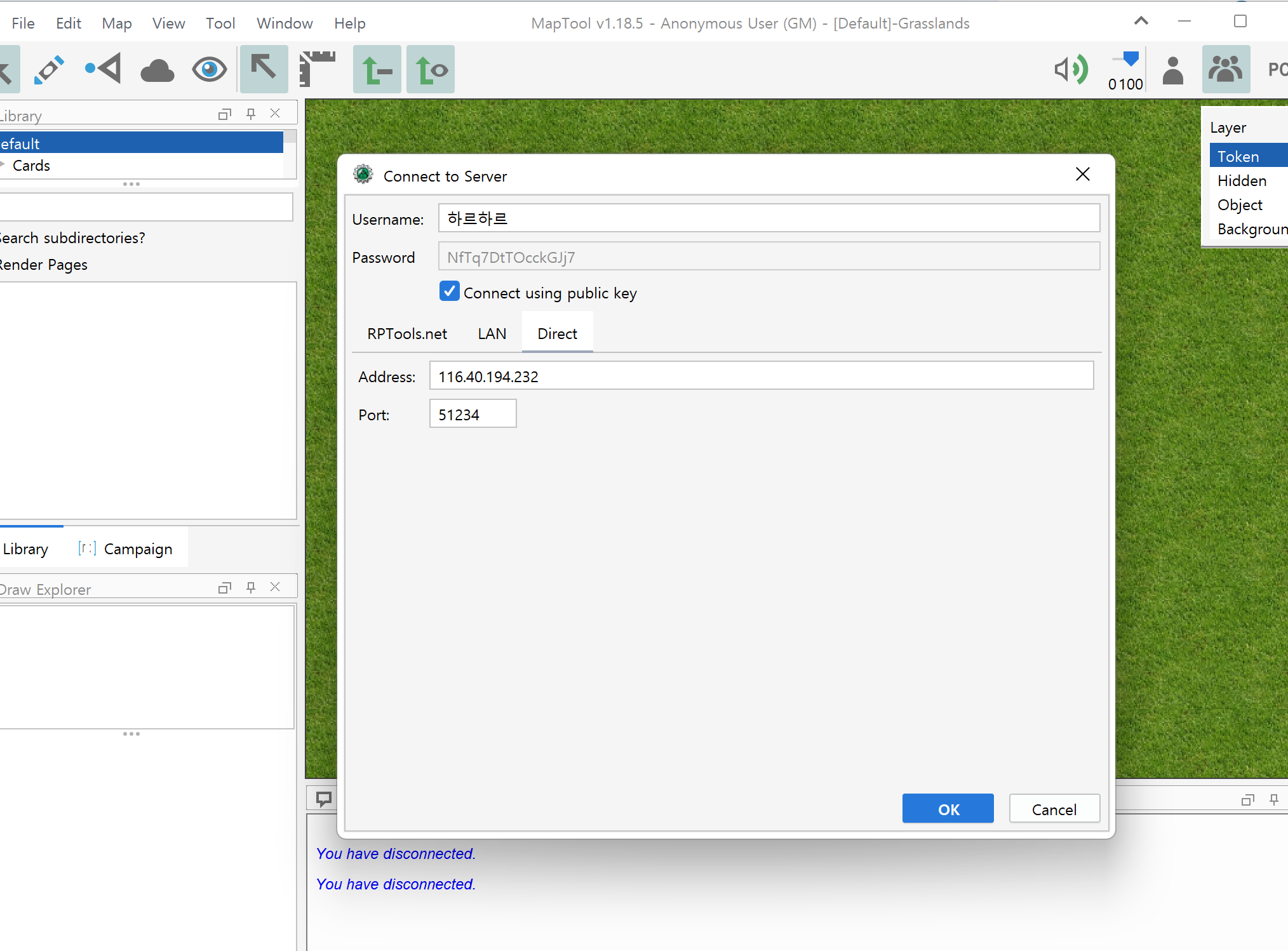The width and height of the screenshot is (1288, 951).
Task: Click the green center-players arrow with circle icon
Action: click(431, 69)
